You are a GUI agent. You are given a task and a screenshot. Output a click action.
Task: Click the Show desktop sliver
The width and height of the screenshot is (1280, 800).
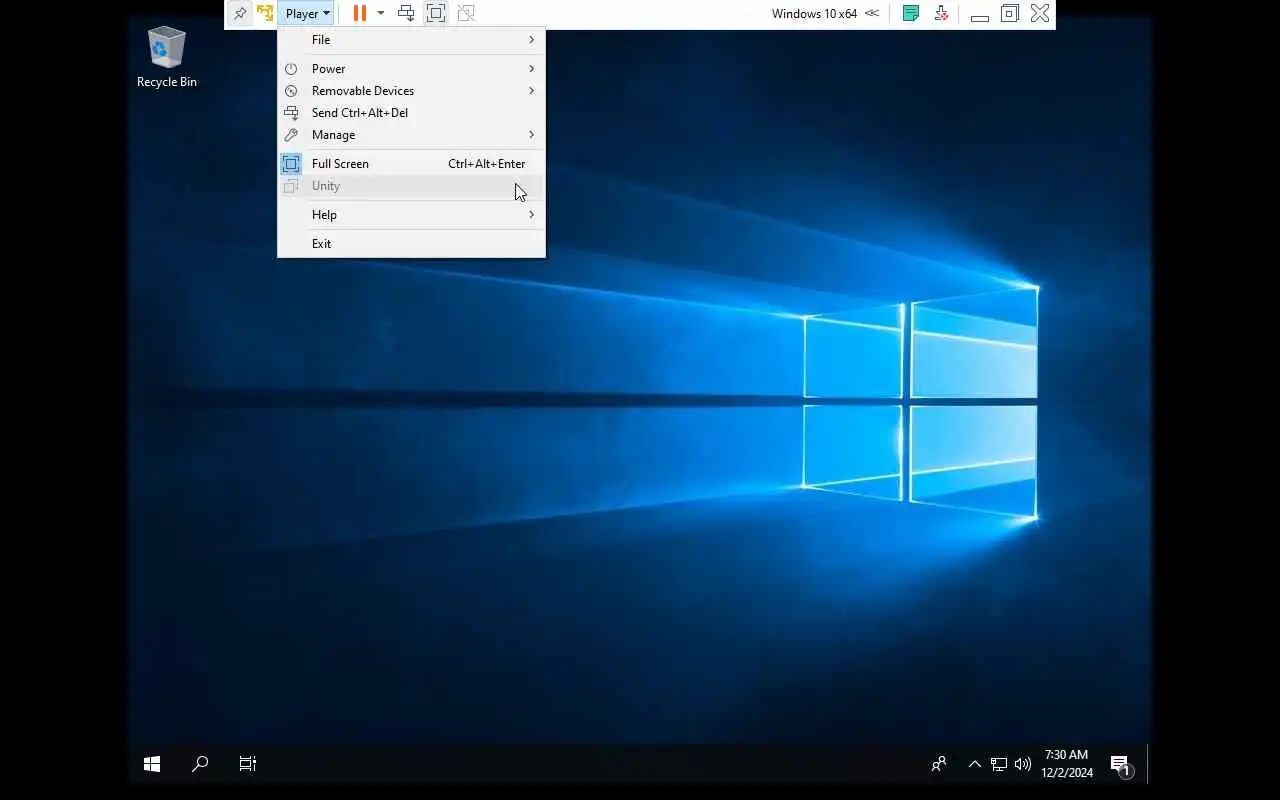(1149, 764)
